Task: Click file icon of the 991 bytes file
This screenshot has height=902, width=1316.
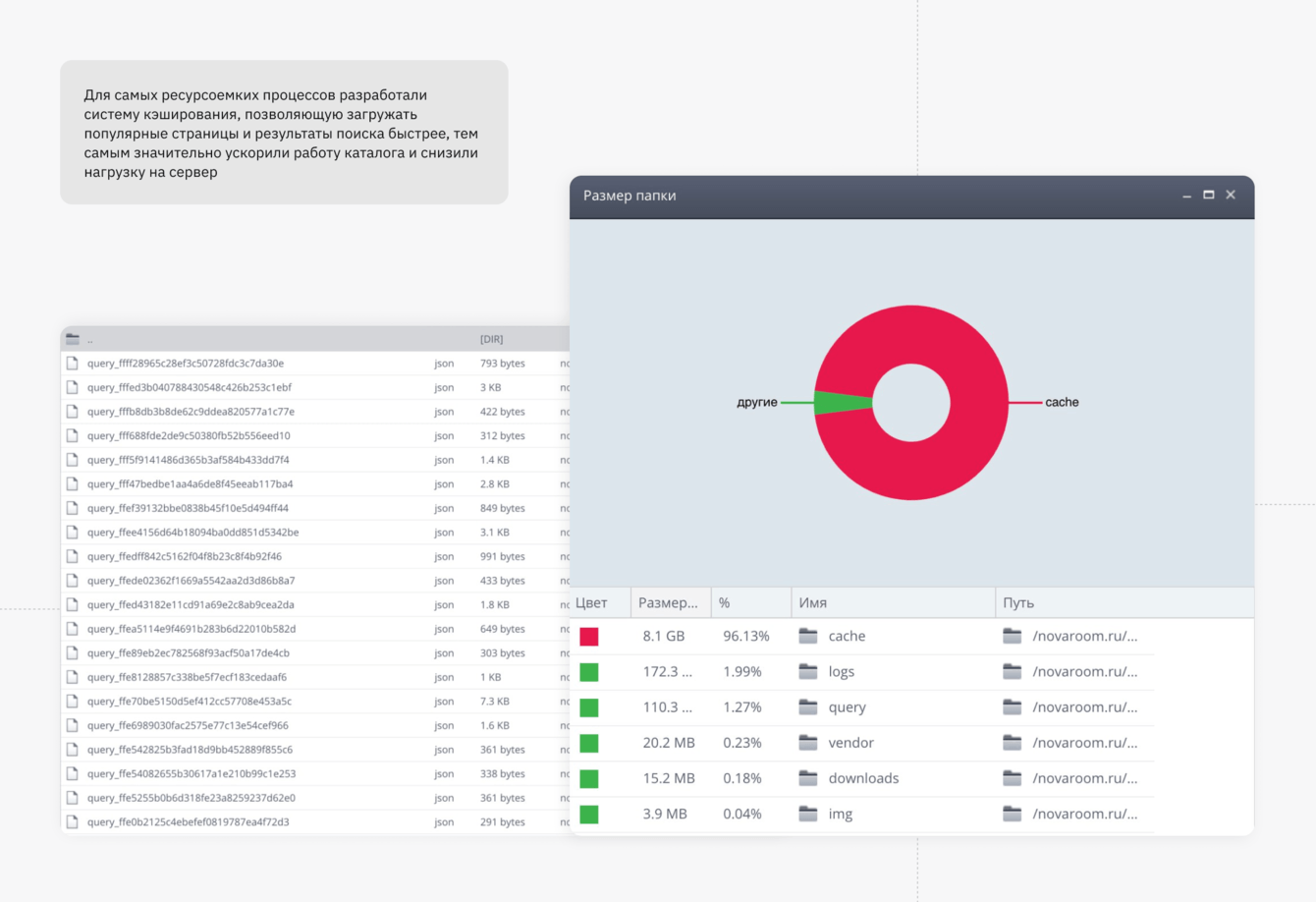Action: [x=72, y=556]
